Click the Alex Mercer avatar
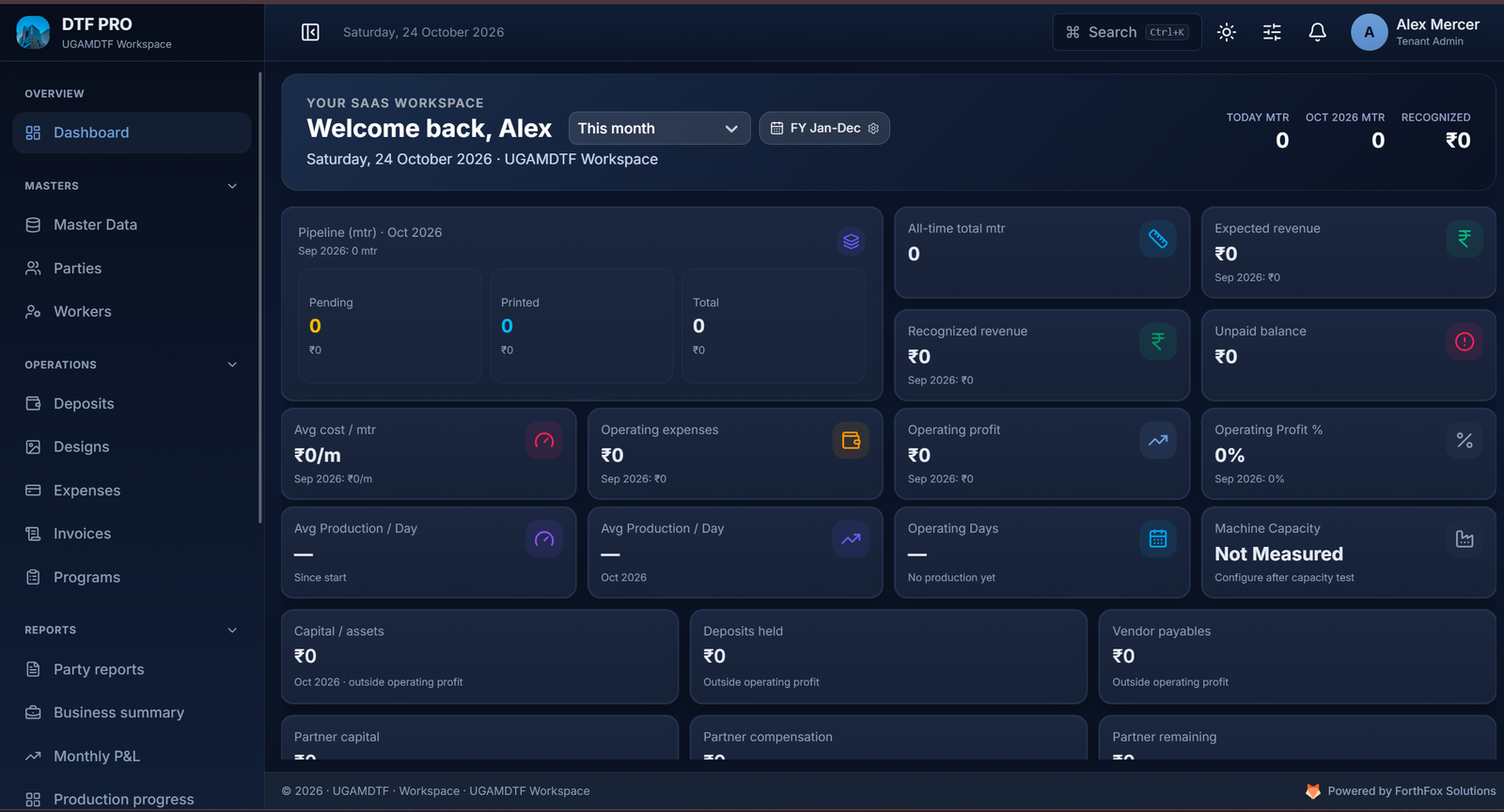 pyautogui.click(x=1369, y=32)
